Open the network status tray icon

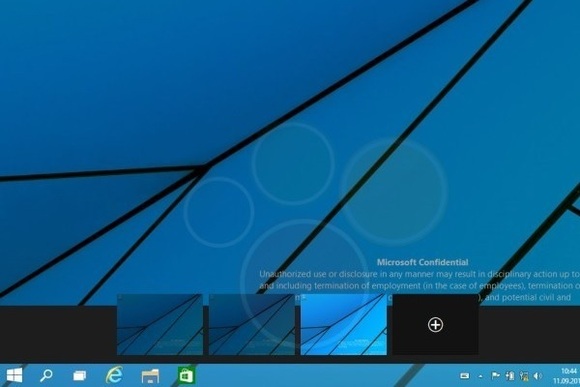coord(524,376)
